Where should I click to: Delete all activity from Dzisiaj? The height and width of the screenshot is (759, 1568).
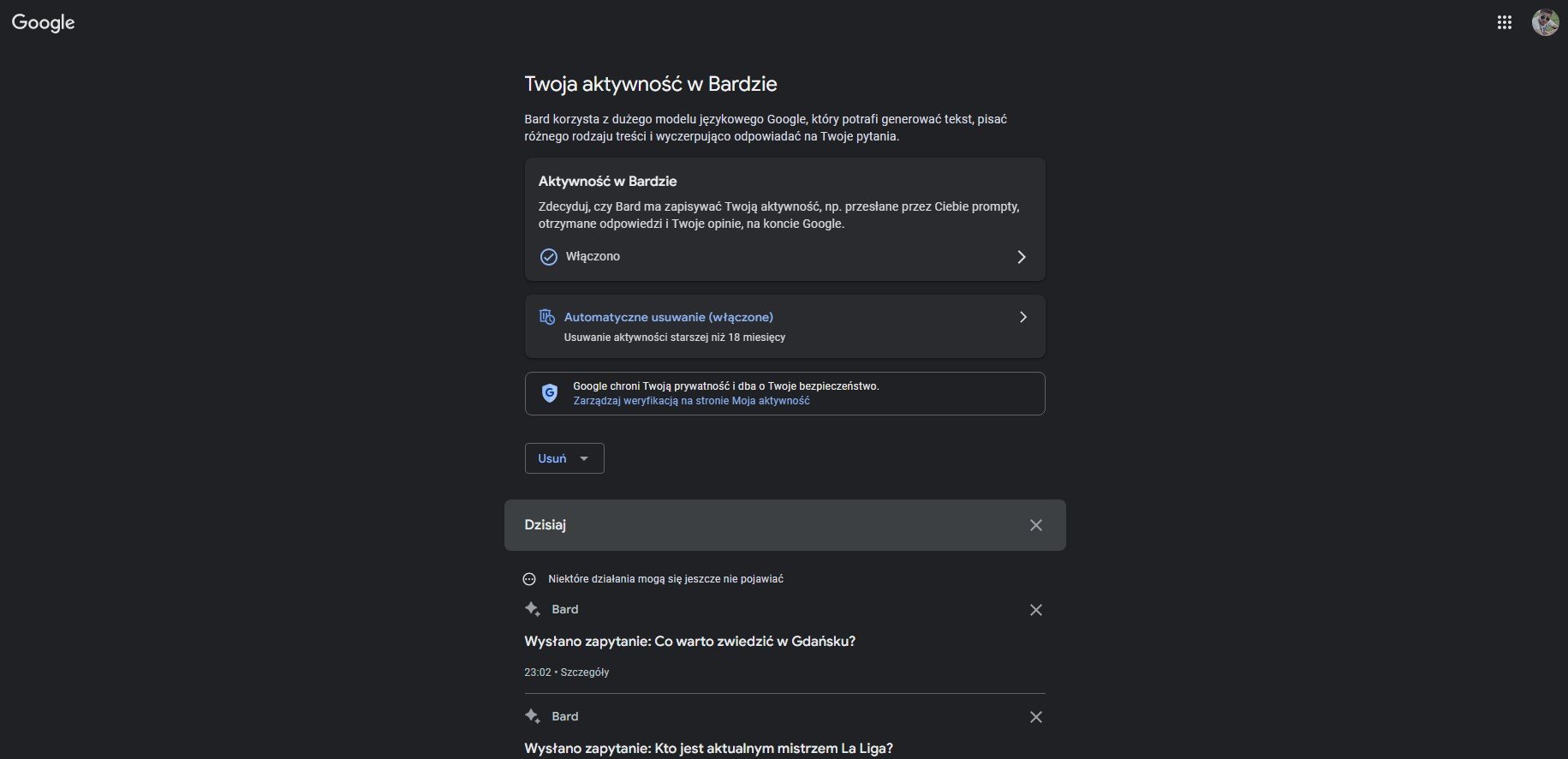coord(1035,525)
